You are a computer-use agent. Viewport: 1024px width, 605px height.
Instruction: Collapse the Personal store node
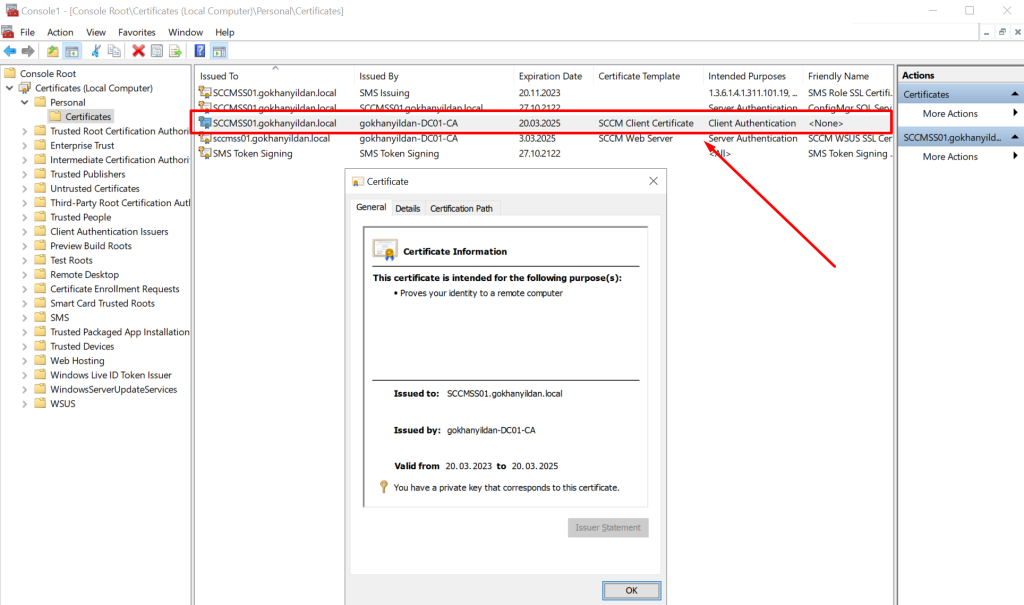point(25,102)
